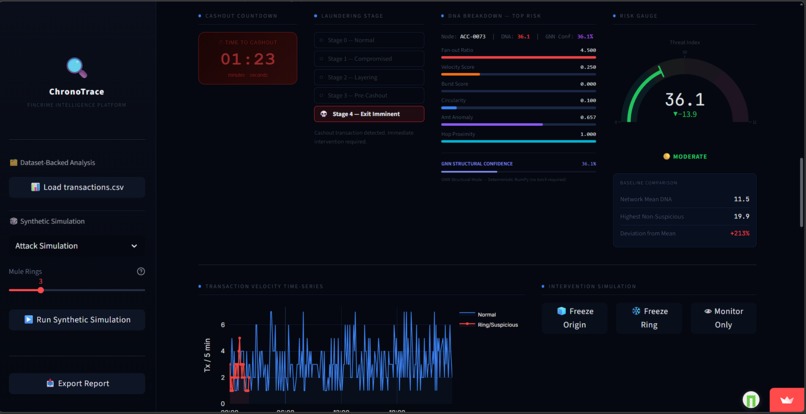
Task: Click the red crown badge icon
Action: pyautogui.click(x=787, y=401)
